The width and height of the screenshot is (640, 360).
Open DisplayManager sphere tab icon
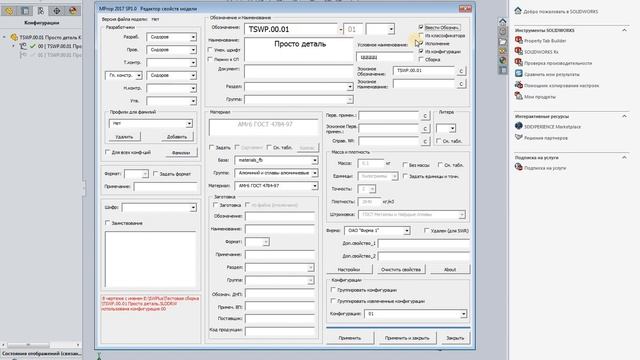pos(73,11)
